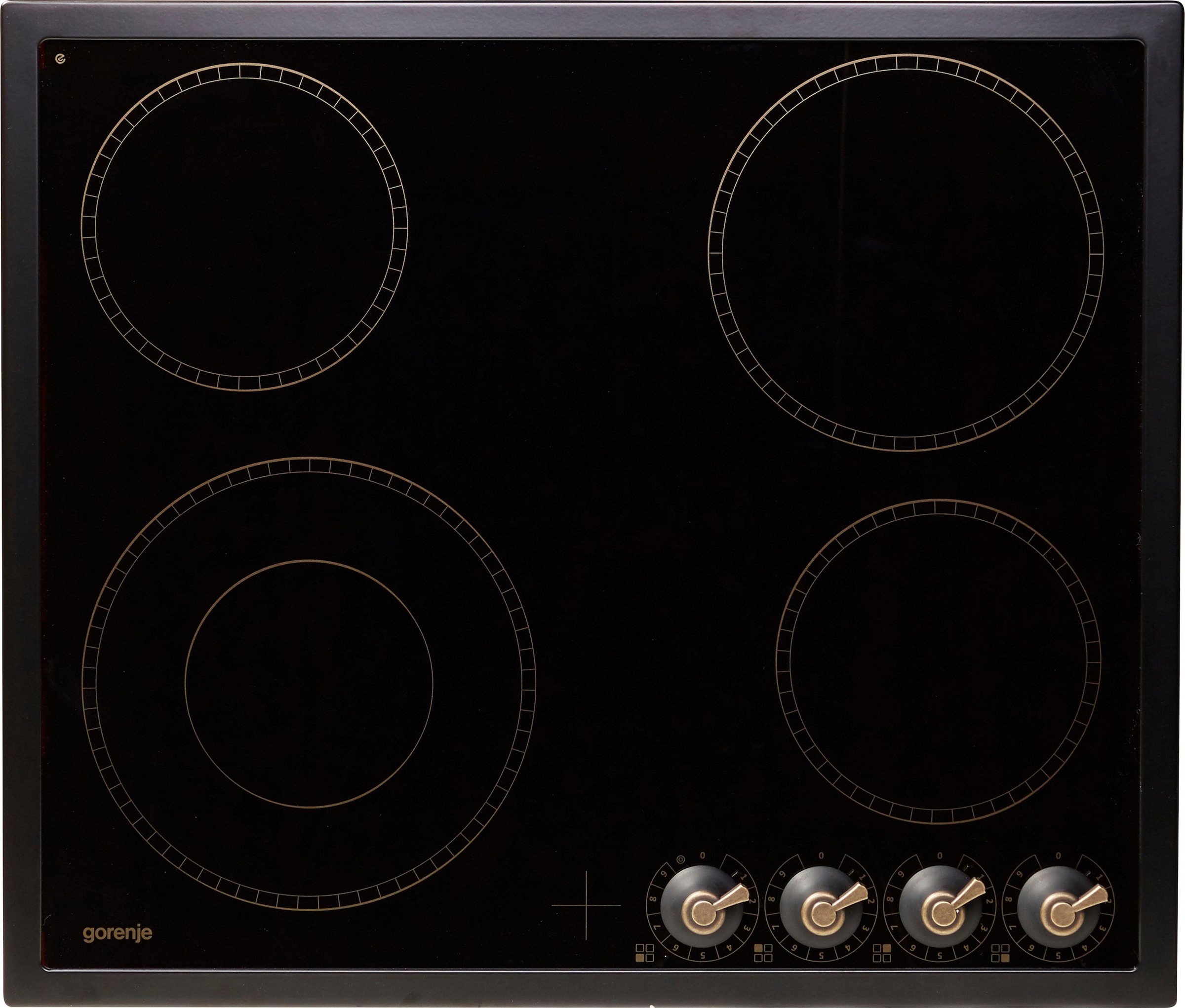Select the '0' marking above the third knob
Screen dimensions: 1185x1008
click(939, 856)
